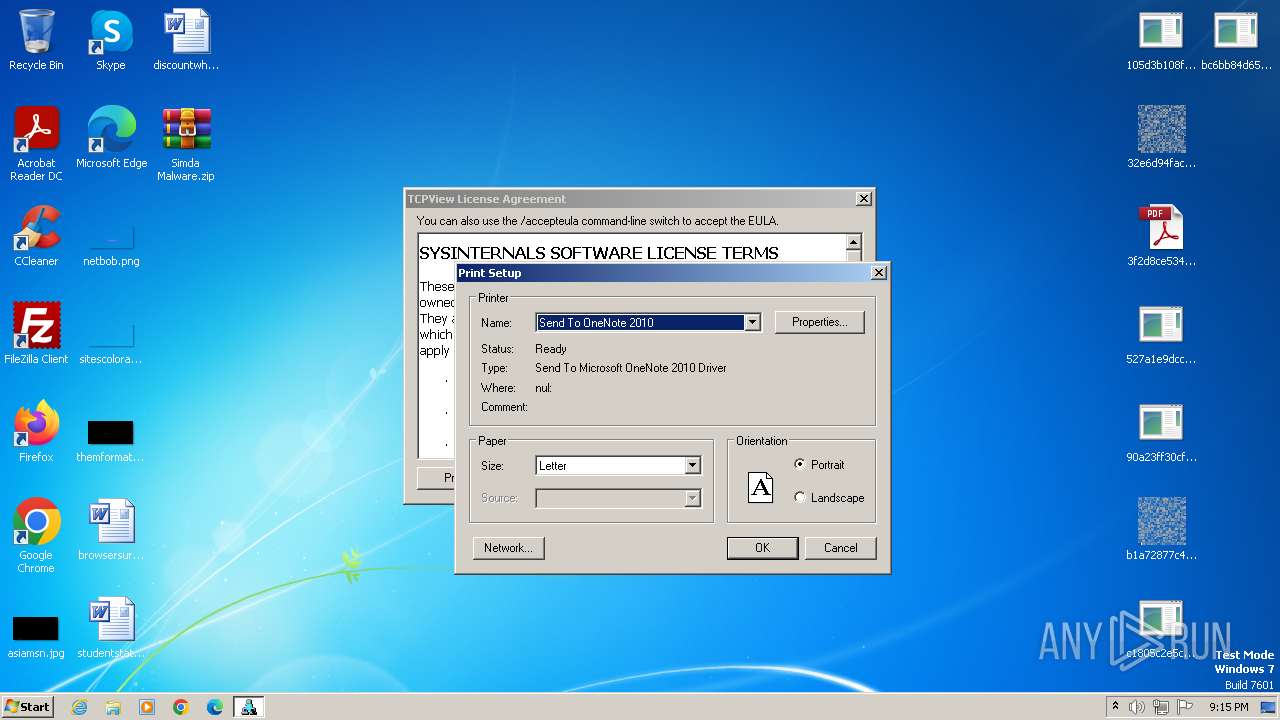Click Edge icon in taskbar
The width and height of the screenshot is (1280, 720).
[215, 707]
